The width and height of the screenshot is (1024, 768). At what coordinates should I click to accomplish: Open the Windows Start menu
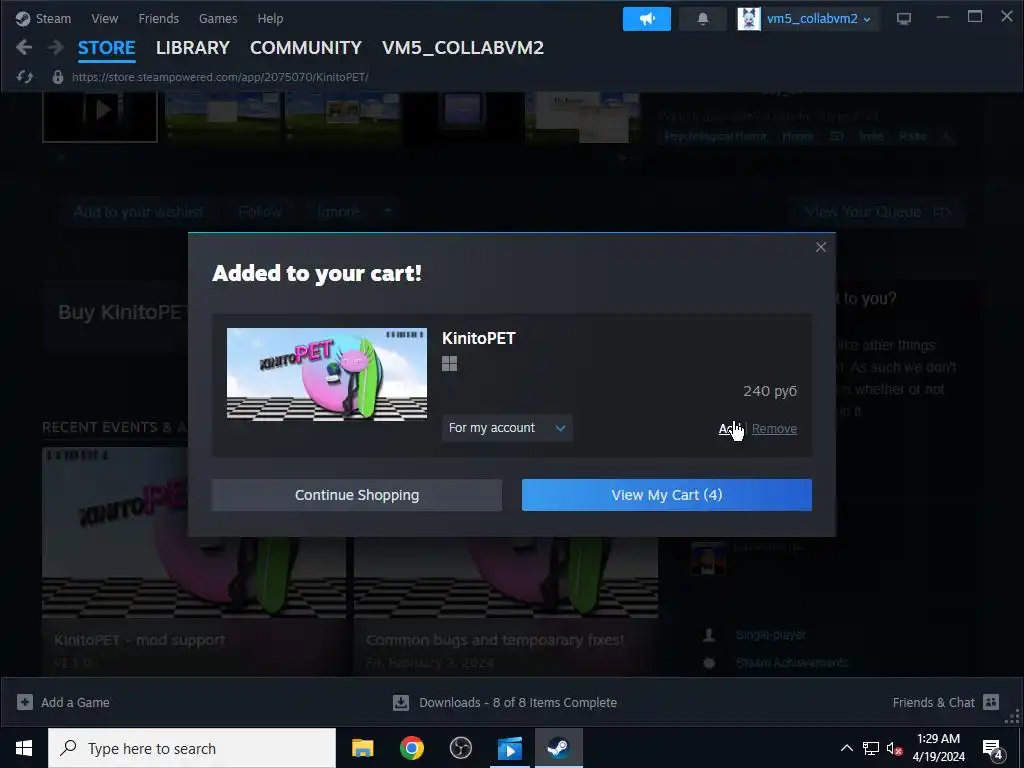point(24,748)
